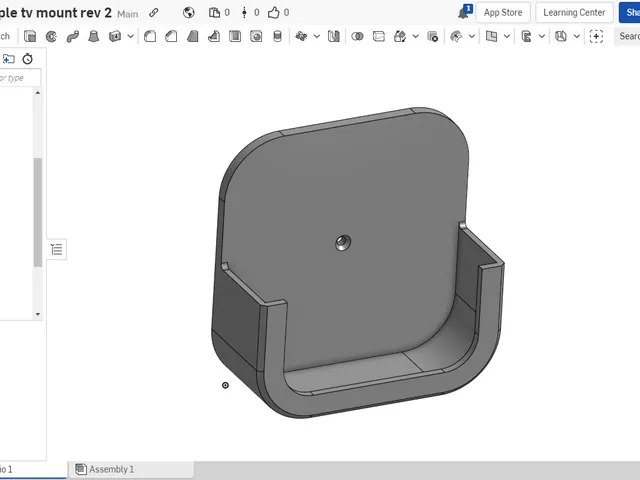Select the Transform tool
640x480 pixels.
tap(400, 36)
